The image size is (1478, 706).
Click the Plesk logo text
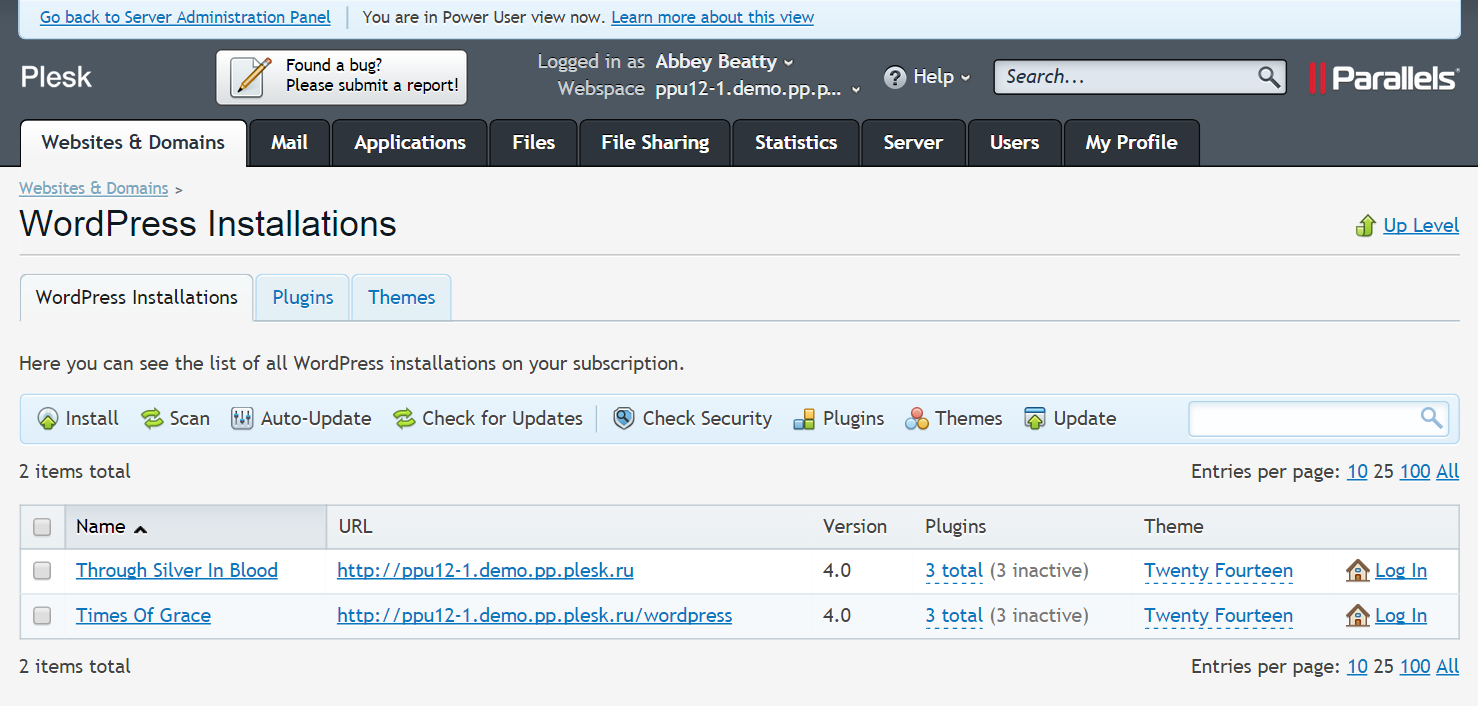click(56, 77)
